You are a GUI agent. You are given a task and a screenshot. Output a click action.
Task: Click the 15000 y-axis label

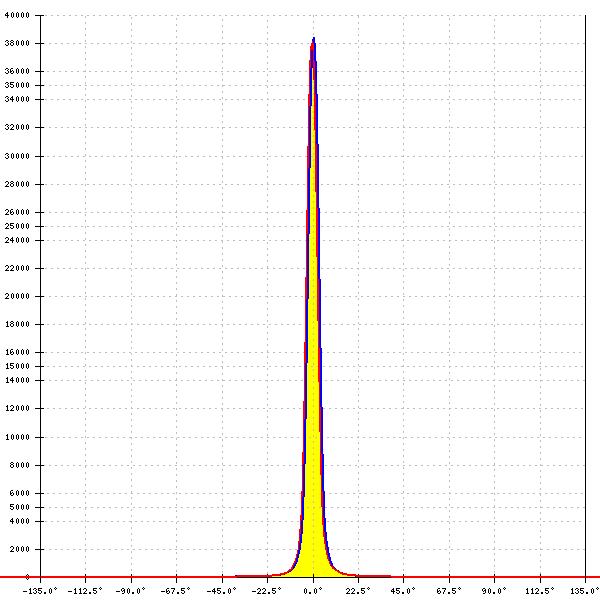(17, 366)
